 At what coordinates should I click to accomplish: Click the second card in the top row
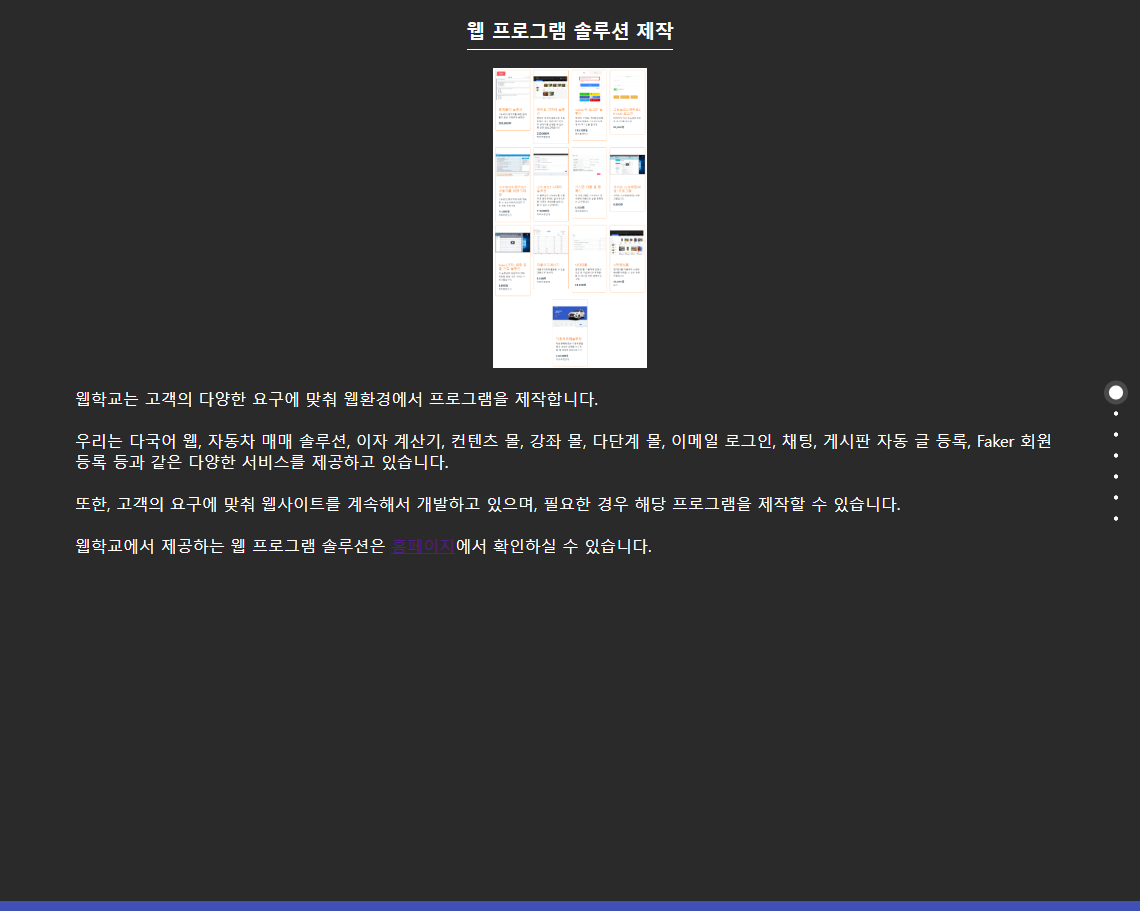click(550, 101)
